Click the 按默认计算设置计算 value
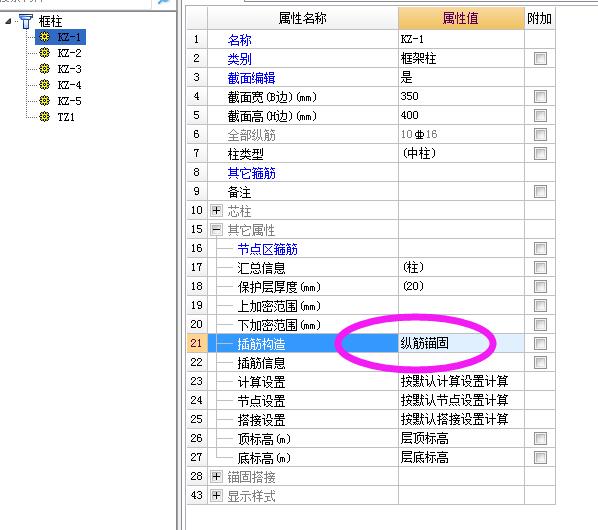This screenshot has width=598, height=530. tap(454, 381)
